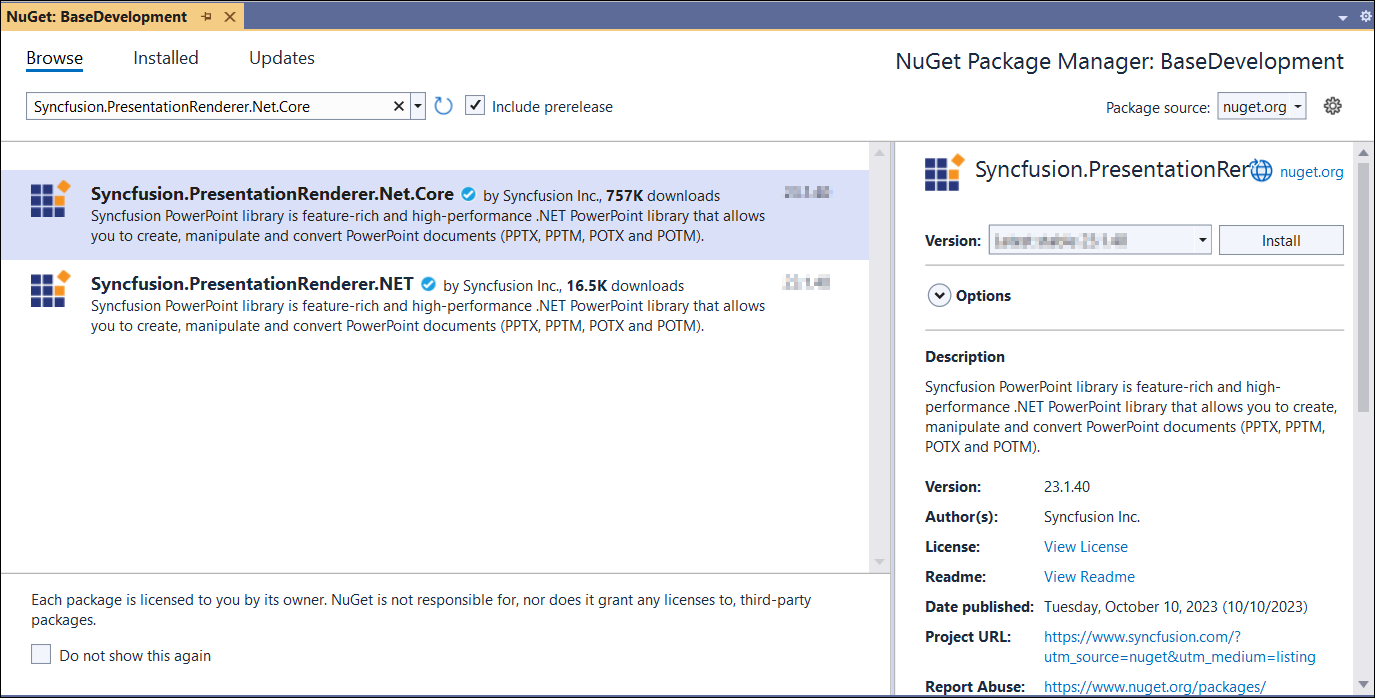Click Syncfusion.PresentationRenderer.Net.Core package logo in list

(50, 199)
